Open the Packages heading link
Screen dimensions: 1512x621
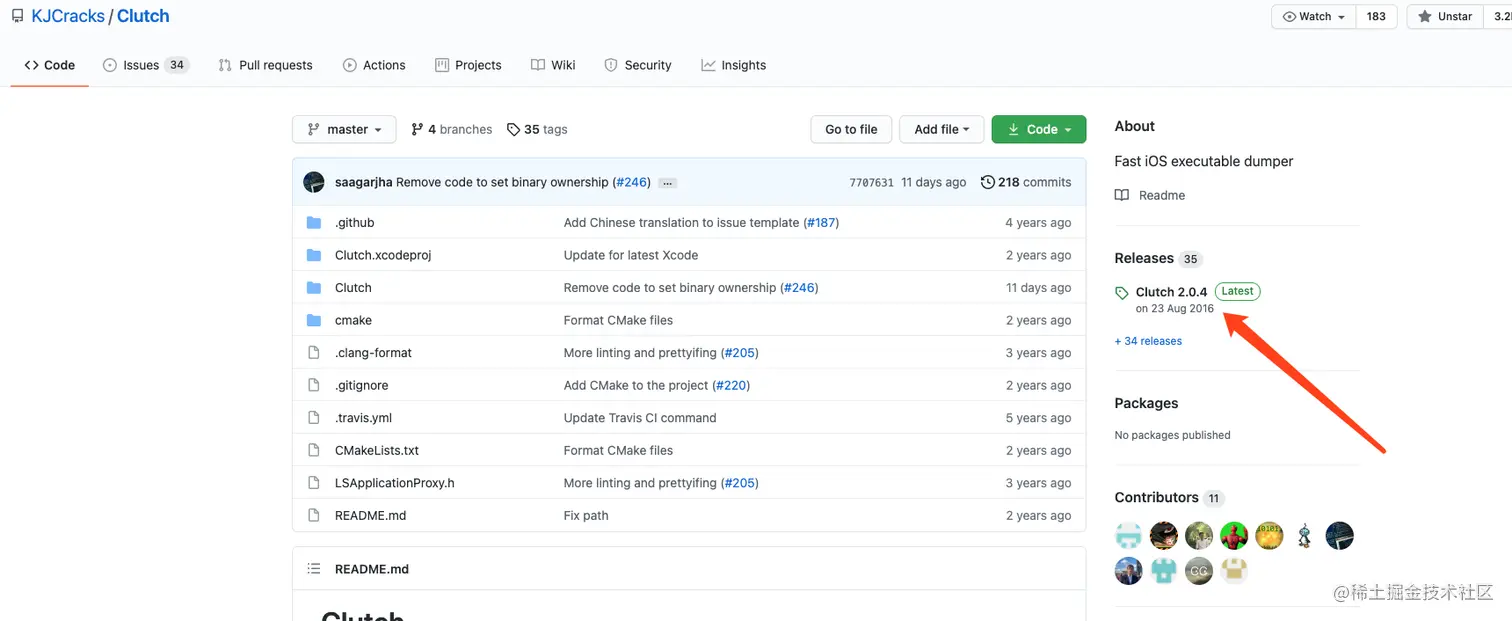click(1146, 403)
